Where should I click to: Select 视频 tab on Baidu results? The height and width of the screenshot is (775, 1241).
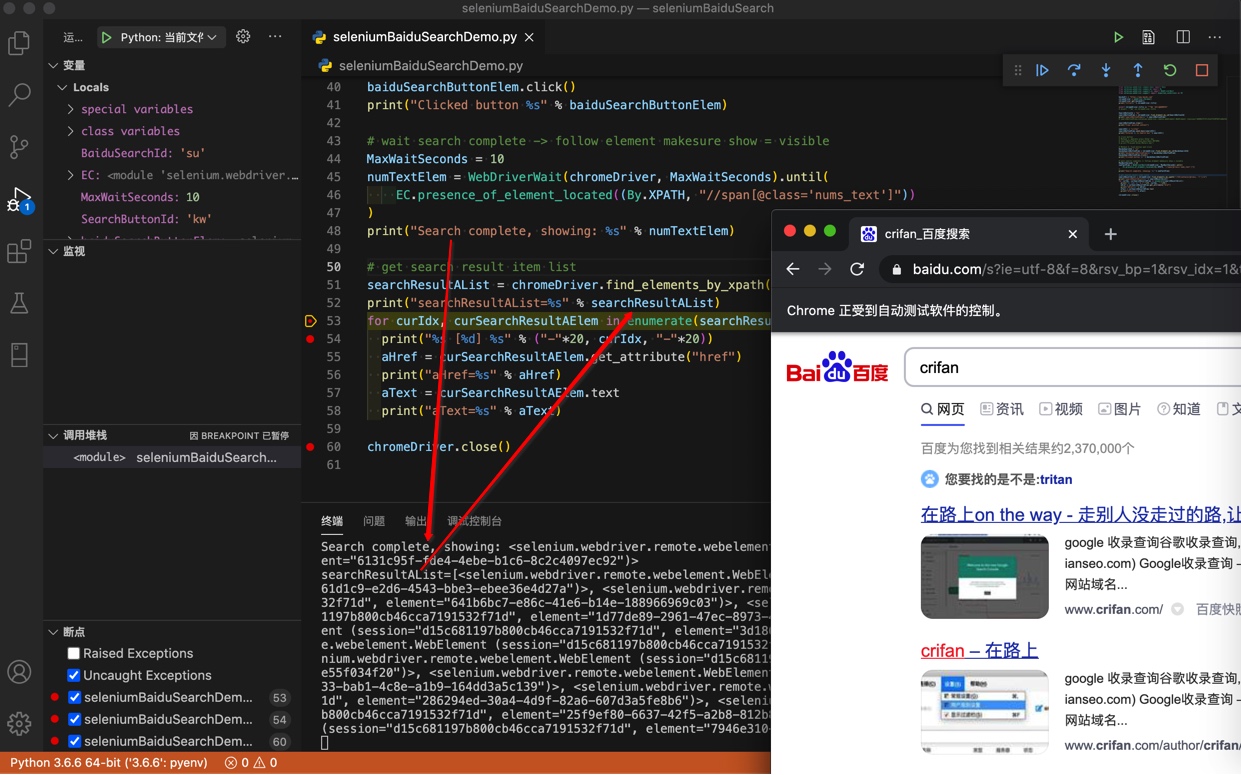1061,409
